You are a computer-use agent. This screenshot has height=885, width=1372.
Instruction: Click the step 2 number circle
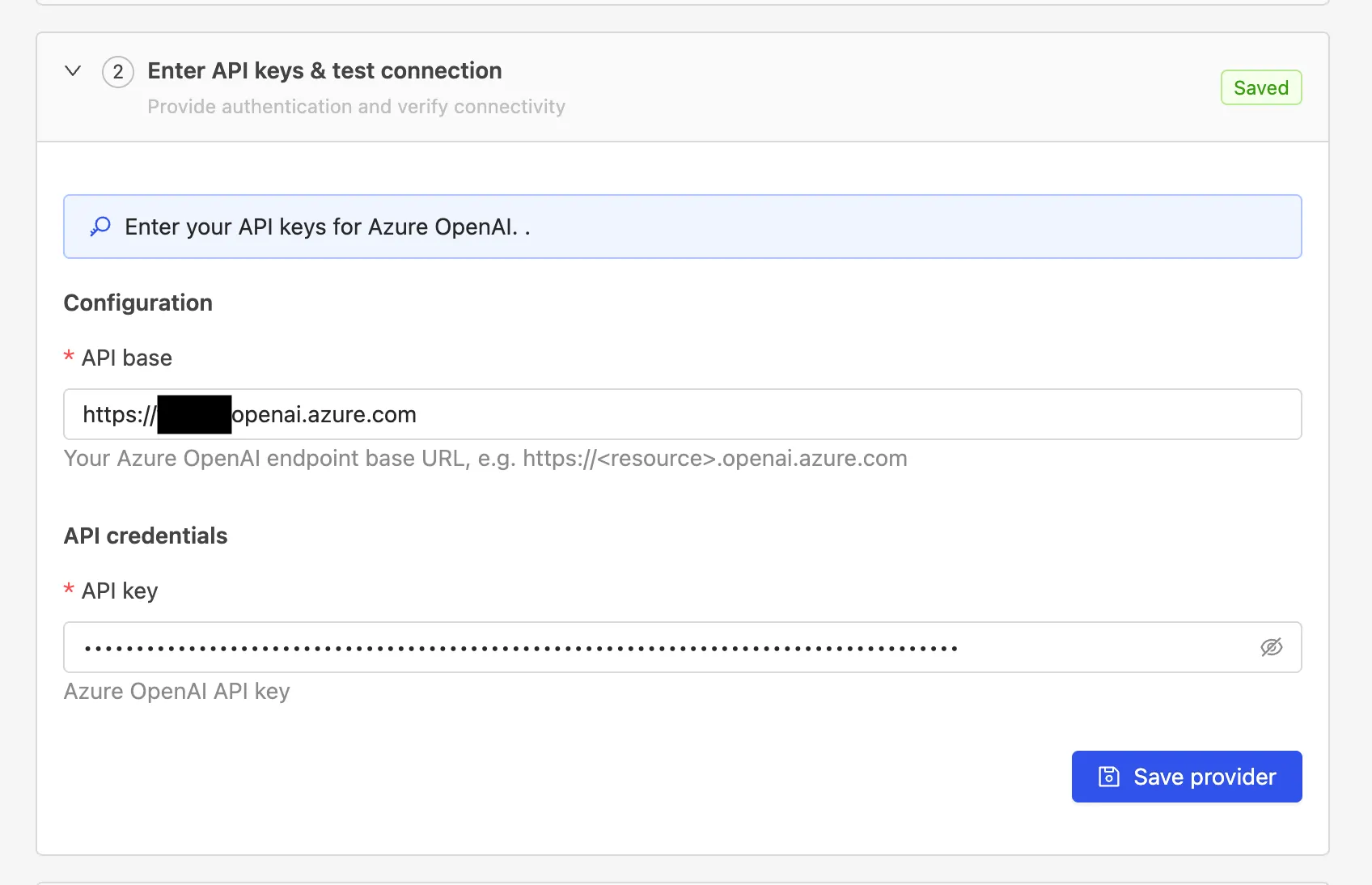pyautogui.click(x=118, y=72)
